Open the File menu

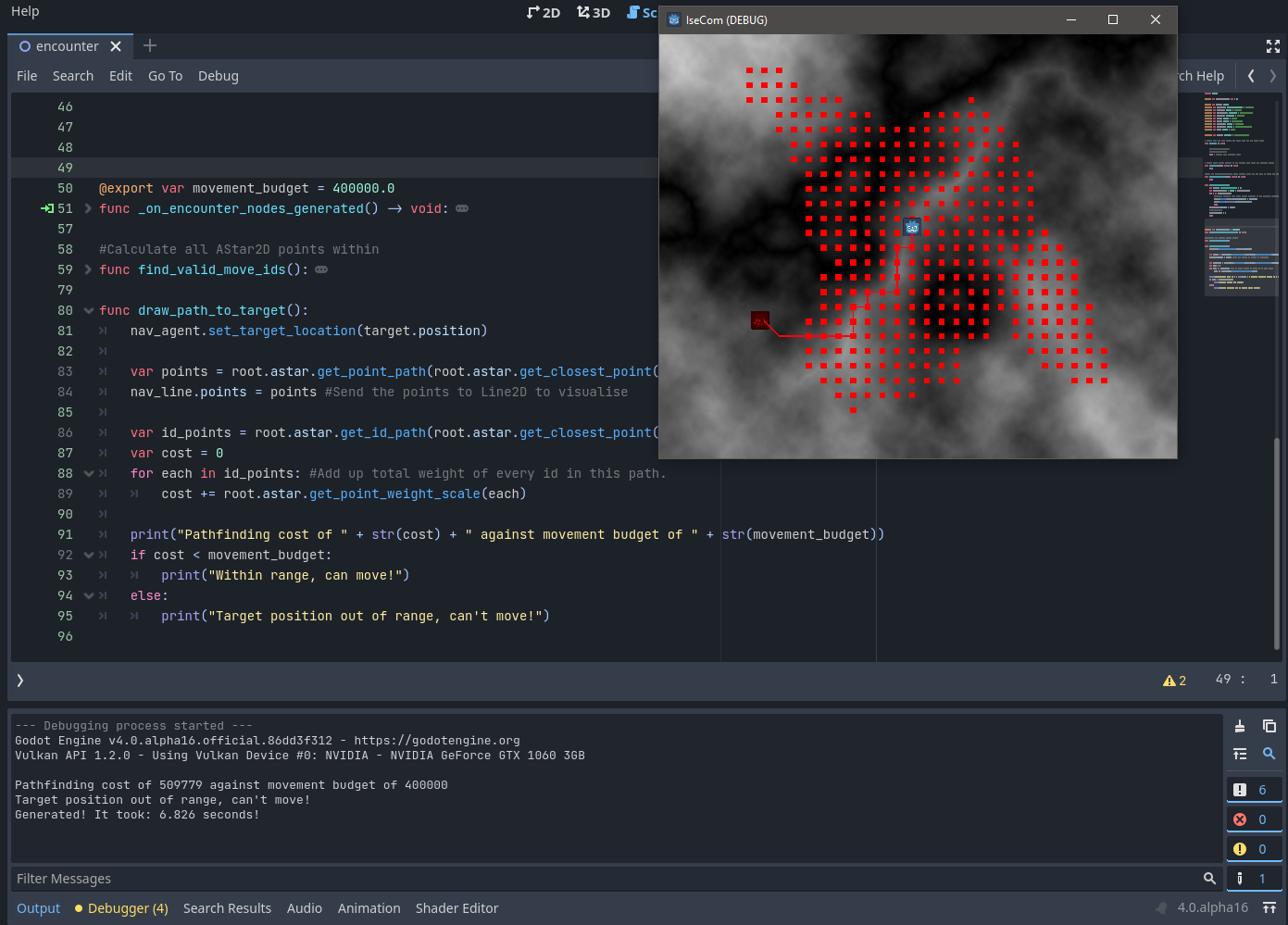click(27, 76)
